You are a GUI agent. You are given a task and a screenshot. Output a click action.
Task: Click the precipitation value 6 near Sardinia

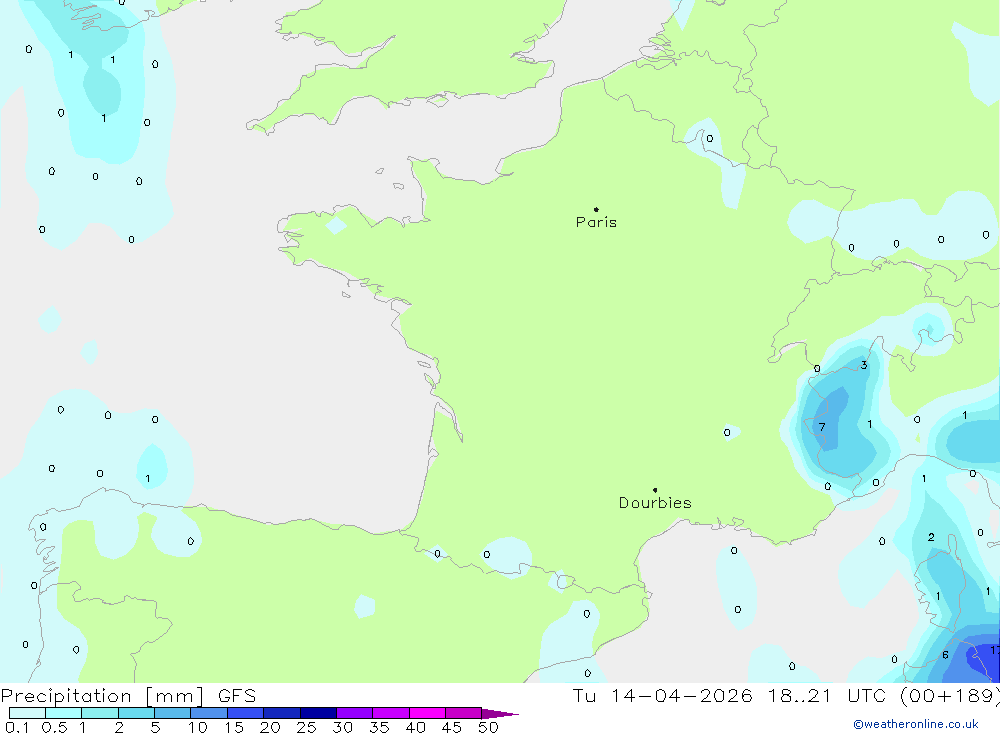[945, 655]
